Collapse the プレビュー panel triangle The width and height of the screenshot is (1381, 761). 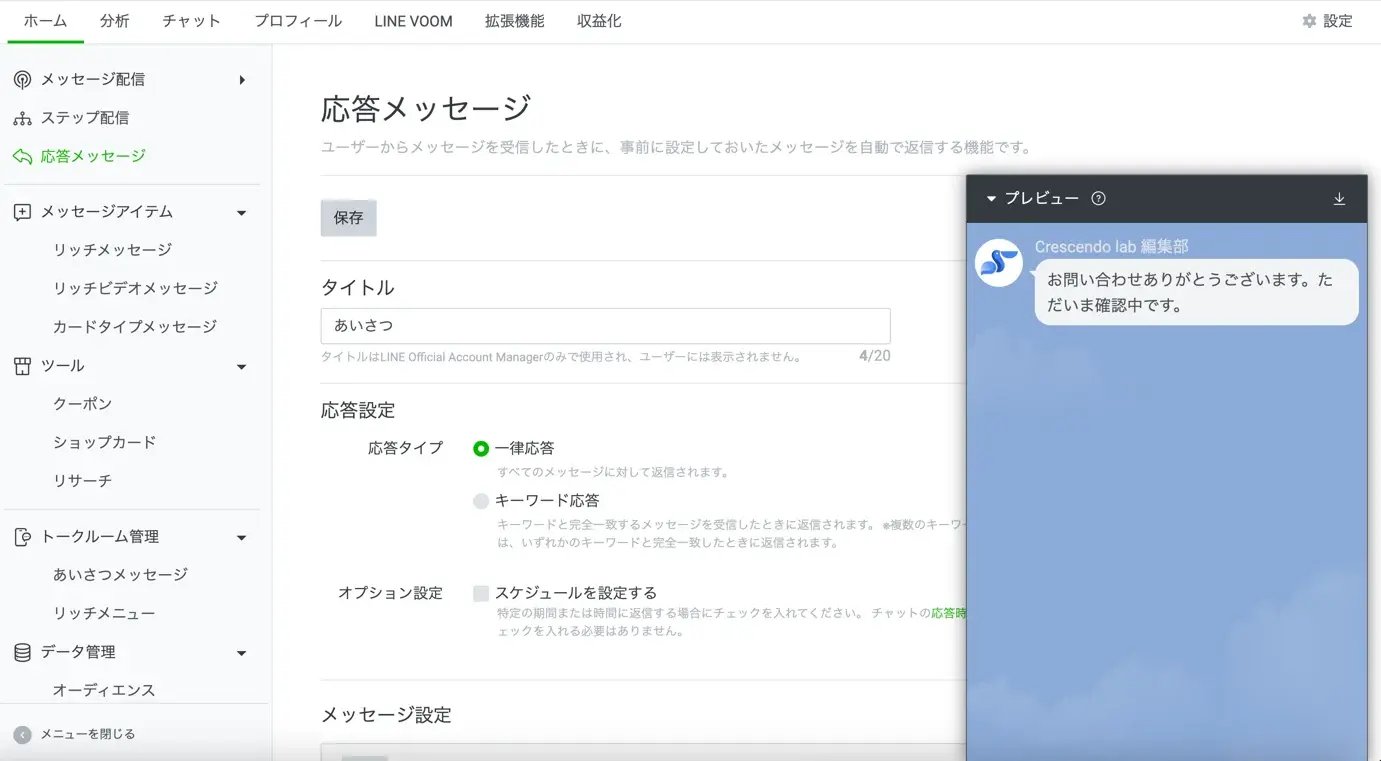coord(991,199)
